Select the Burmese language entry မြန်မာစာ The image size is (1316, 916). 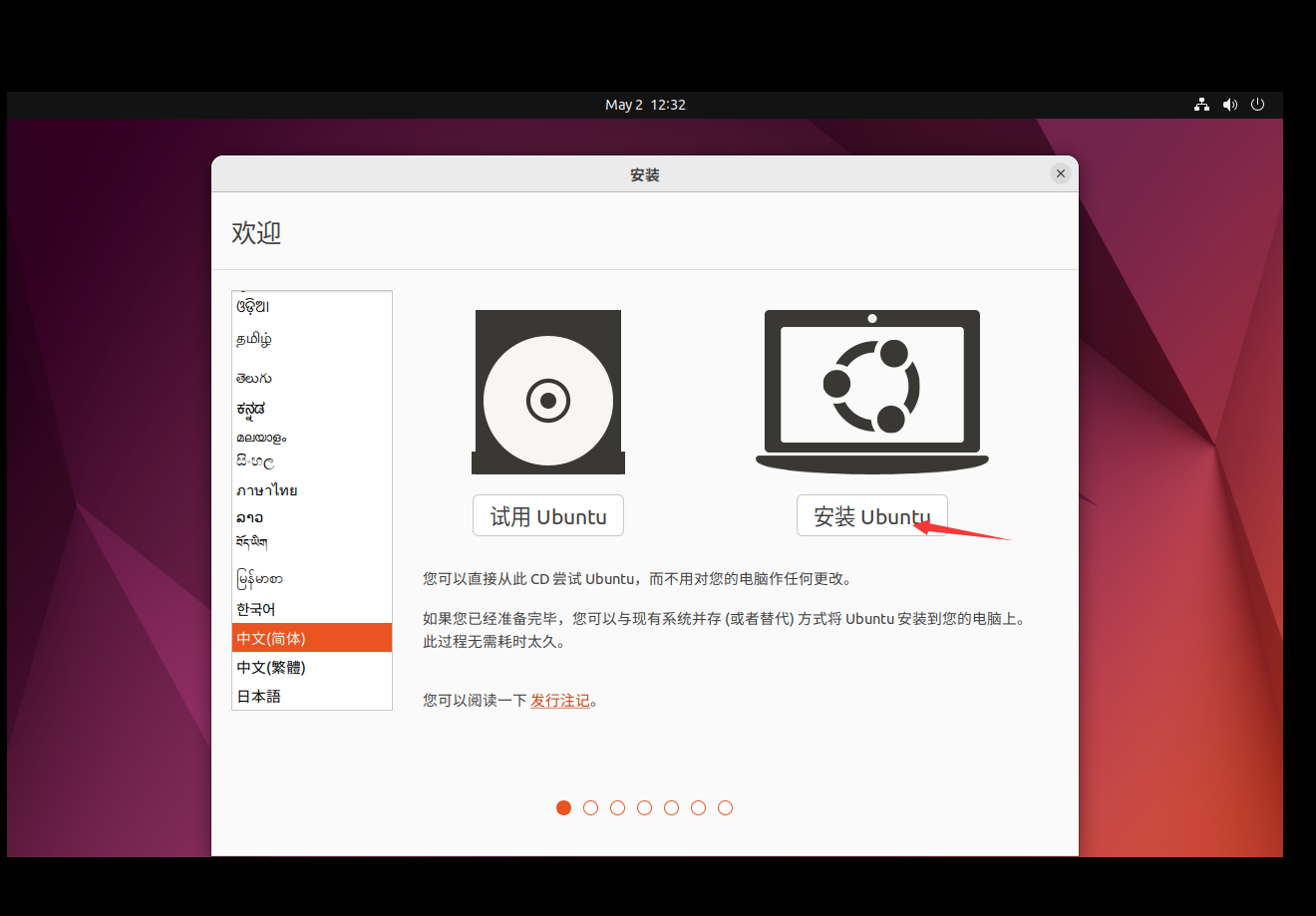pyautogui.click(x=312, y=578)
